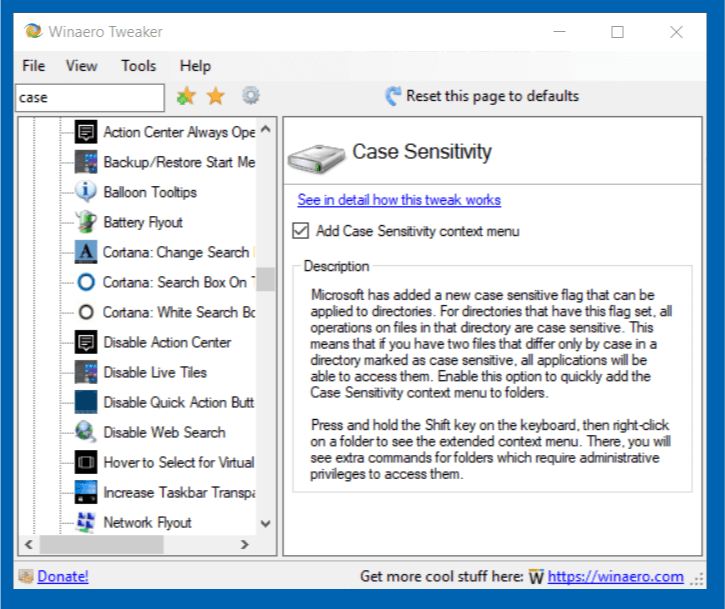Click the Cortana Search Box blue circle icon
The width and height of the screenshot is (725, 609).
86,282
